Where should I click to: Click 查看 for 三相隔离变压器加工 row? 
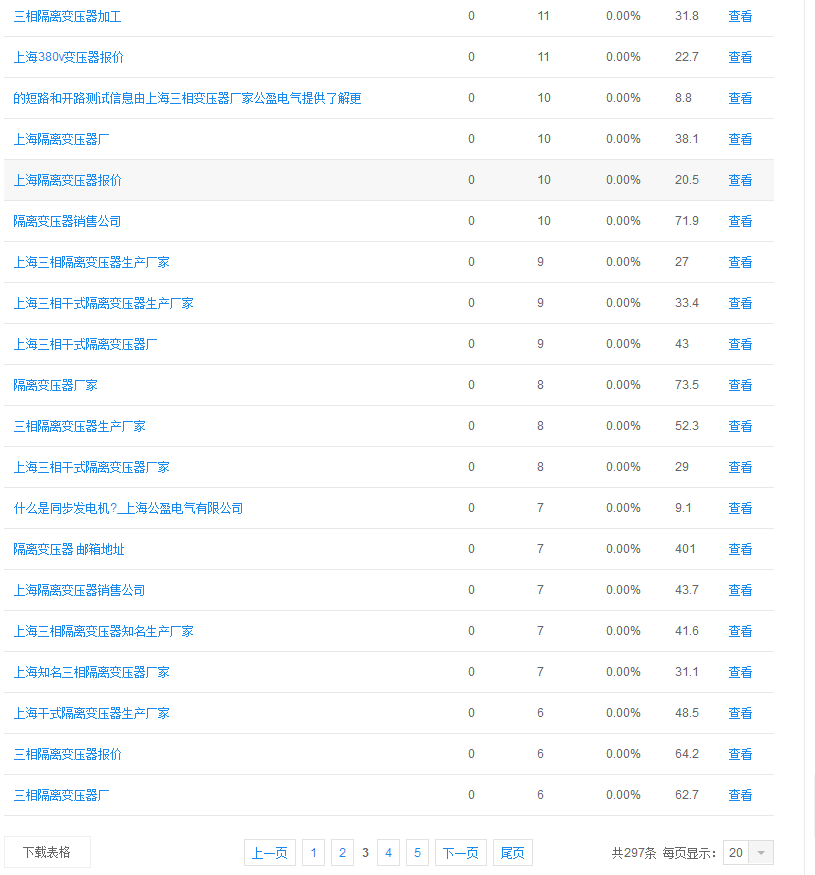740,17
